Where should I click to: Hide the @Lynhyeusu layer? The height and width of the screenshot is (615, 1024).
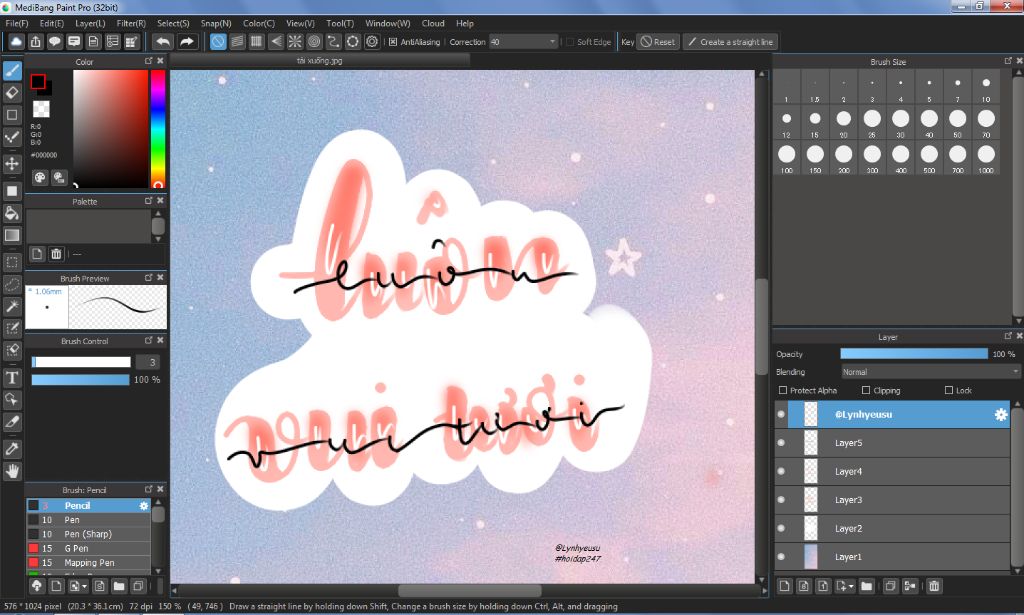coord(781,415)
